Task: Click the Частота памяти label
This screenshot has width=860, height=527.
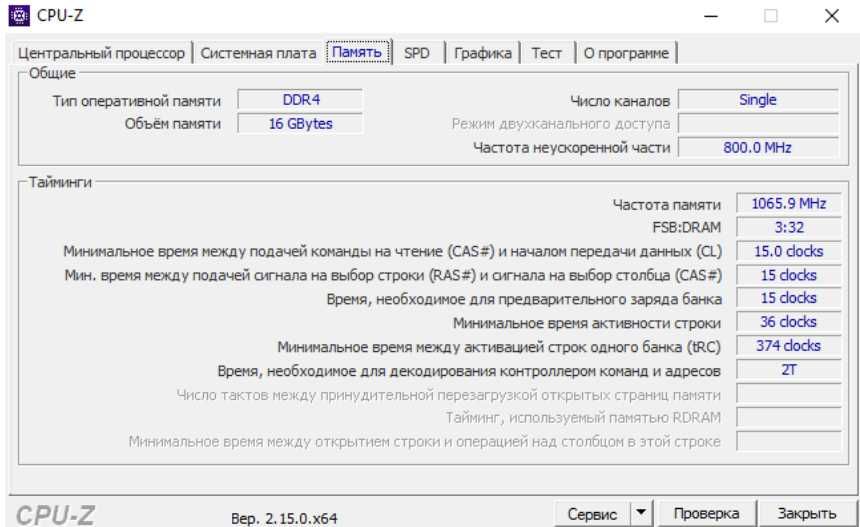Action: coord(667,205)
